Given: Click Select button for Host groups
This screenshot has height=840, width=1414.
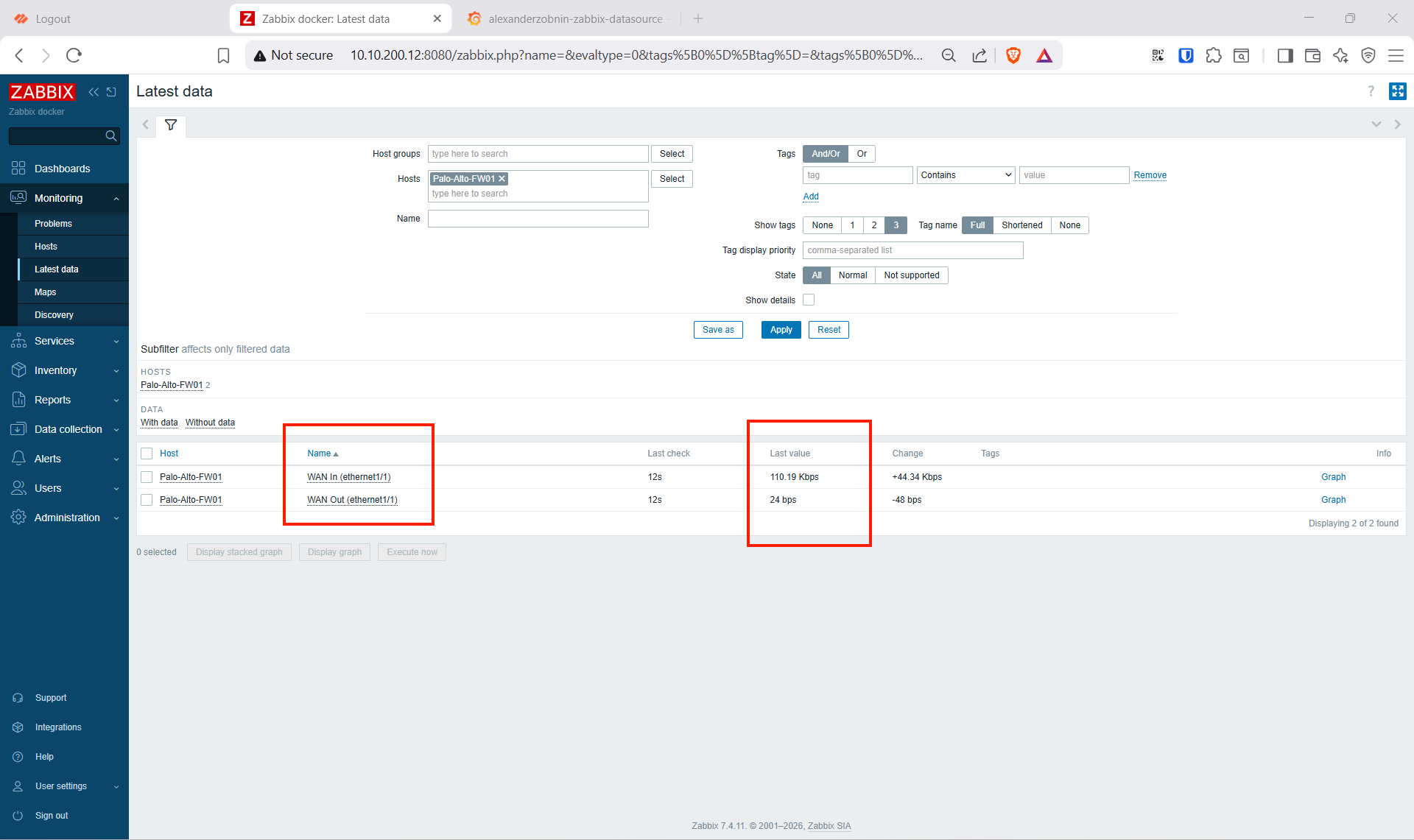Looking at the screenshot, I should 672,154.
